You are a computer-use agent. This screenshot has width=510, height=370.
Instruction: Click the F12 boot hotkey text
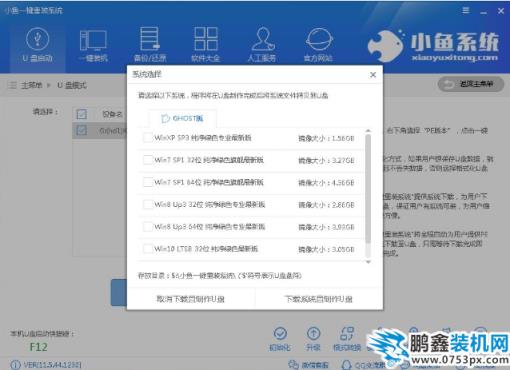tap(38, 347)
